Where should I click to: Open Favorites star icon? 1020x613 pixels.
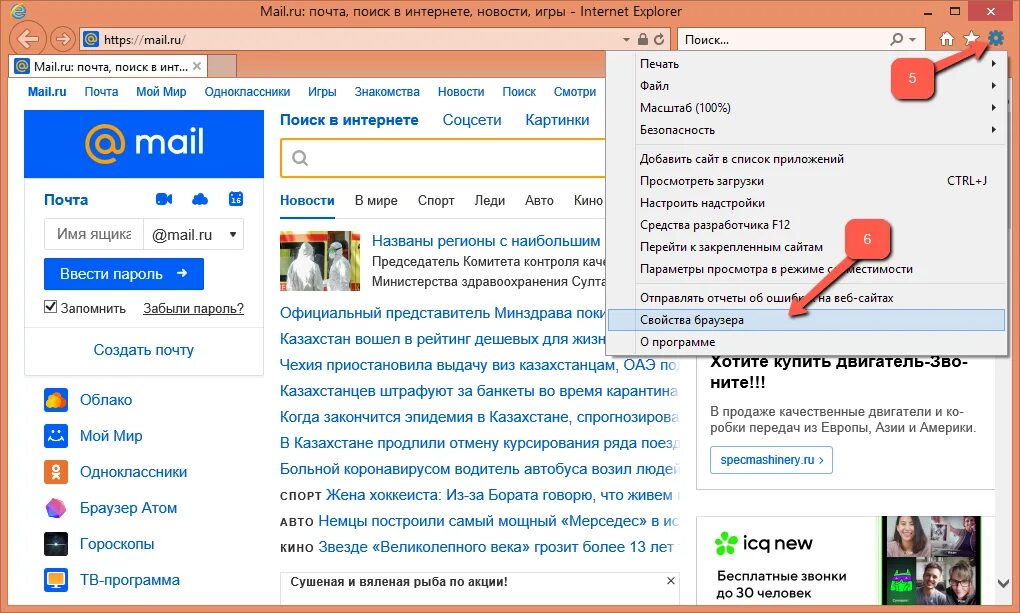coord(971,39)
